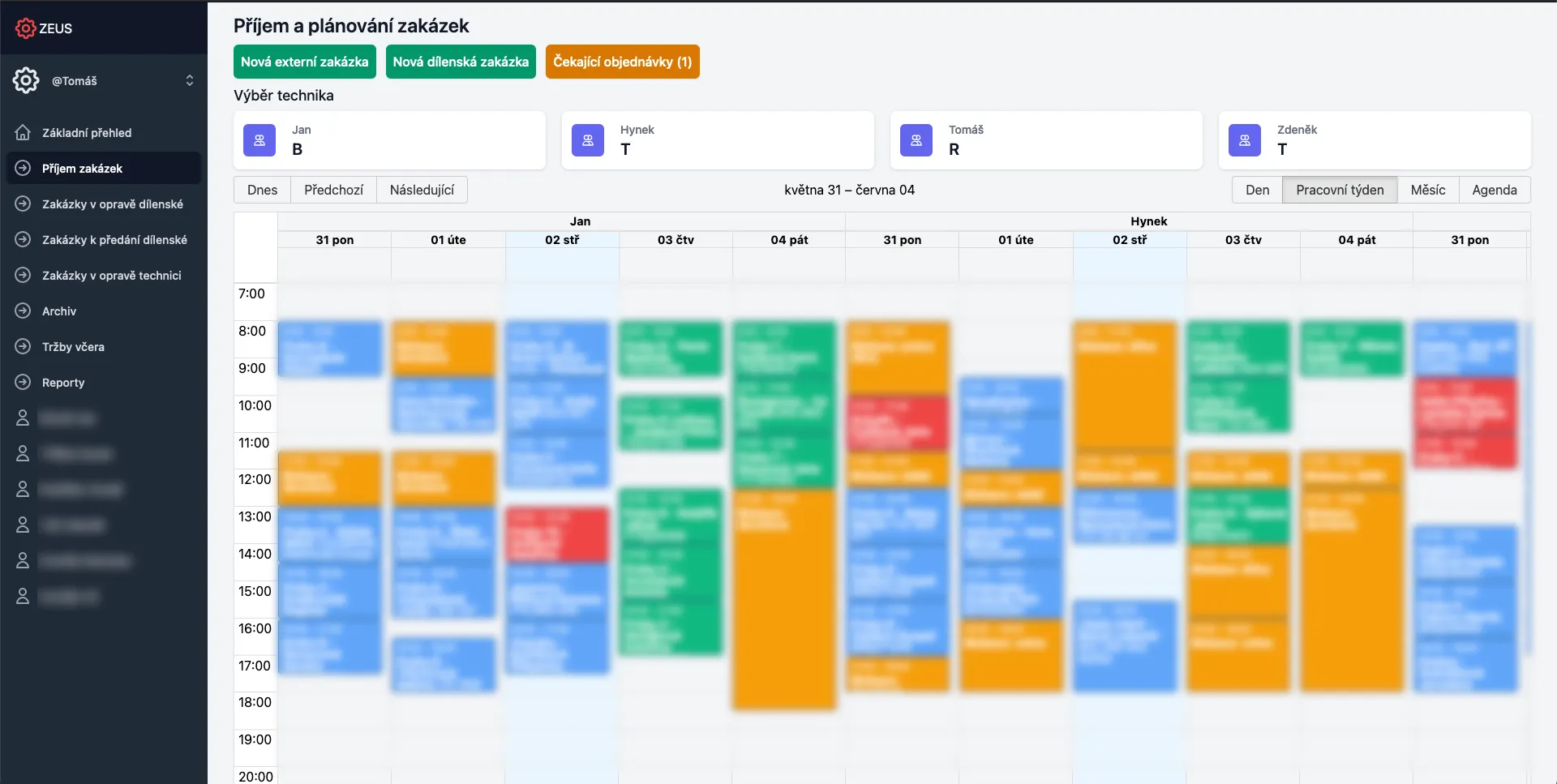Click Jan's 31 pon day header
Viewport: 1557px width, 784px height.
[x=335, y=240]
